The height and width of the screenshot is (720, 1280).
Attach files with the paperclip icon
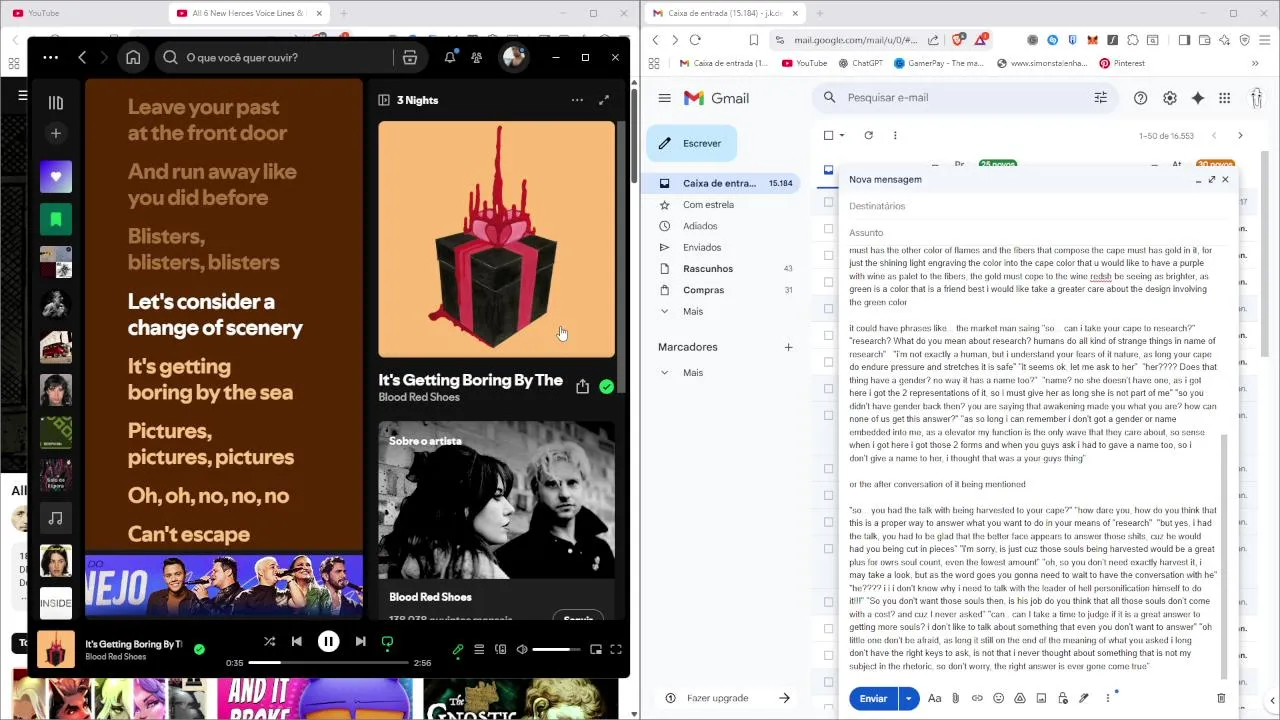point(956,698)
